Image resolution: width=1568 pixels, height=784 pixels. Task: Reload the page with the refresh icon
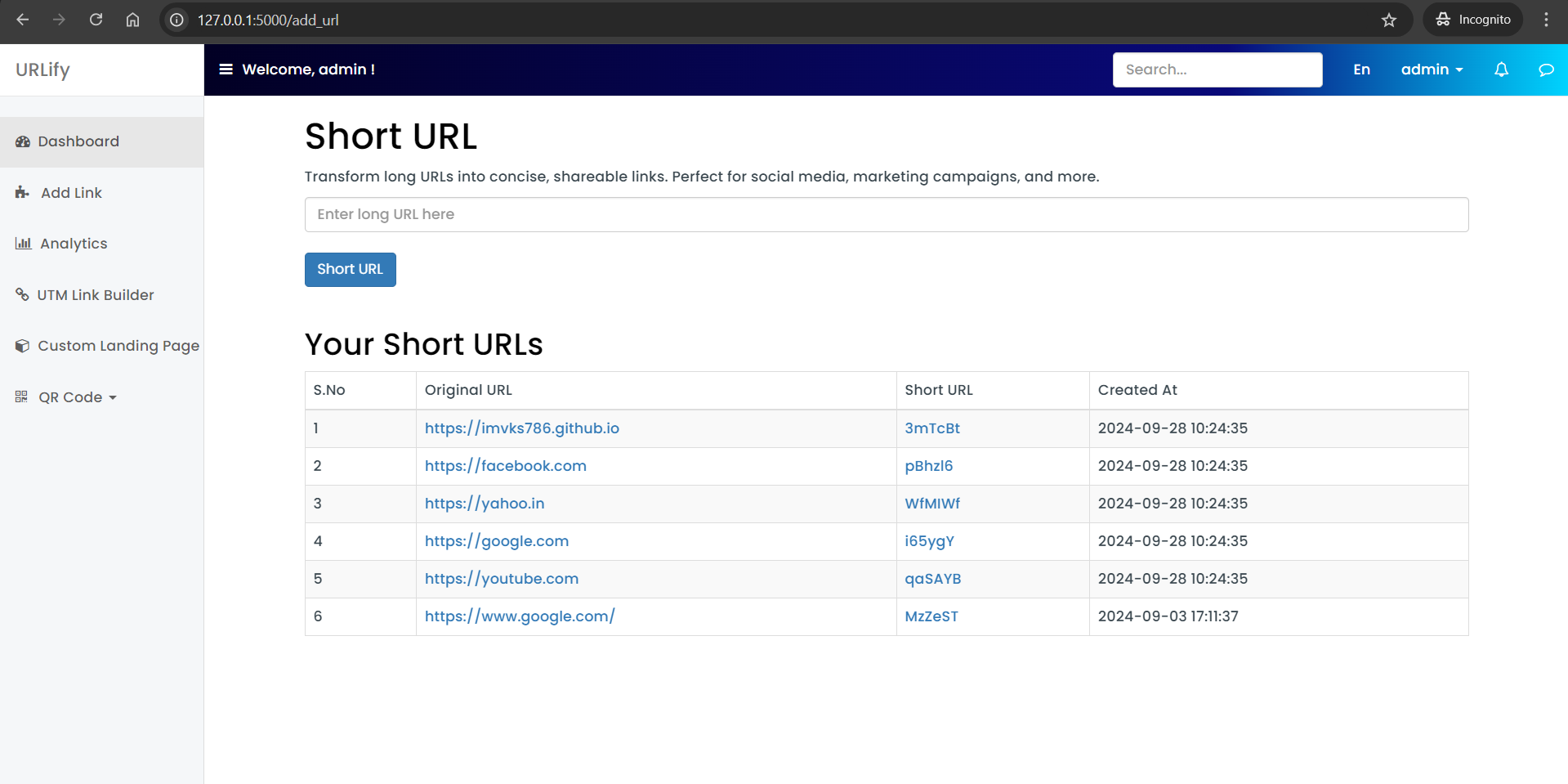click(x=96, y=20)
